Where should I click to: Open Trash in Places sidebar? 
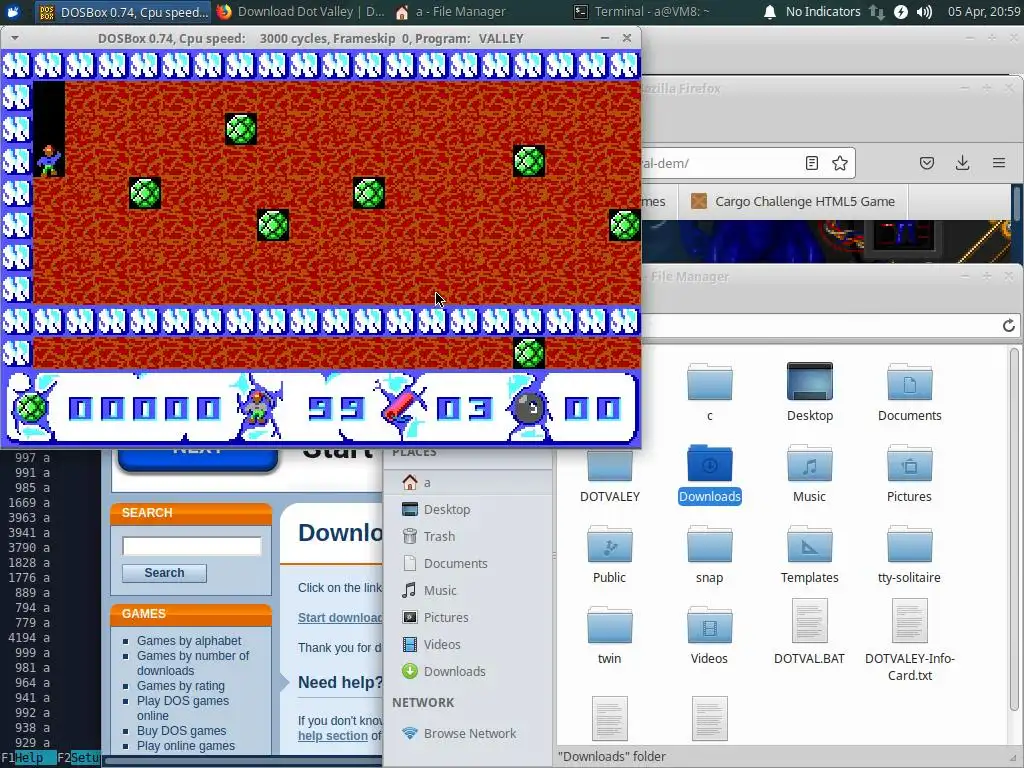(468, 536)
